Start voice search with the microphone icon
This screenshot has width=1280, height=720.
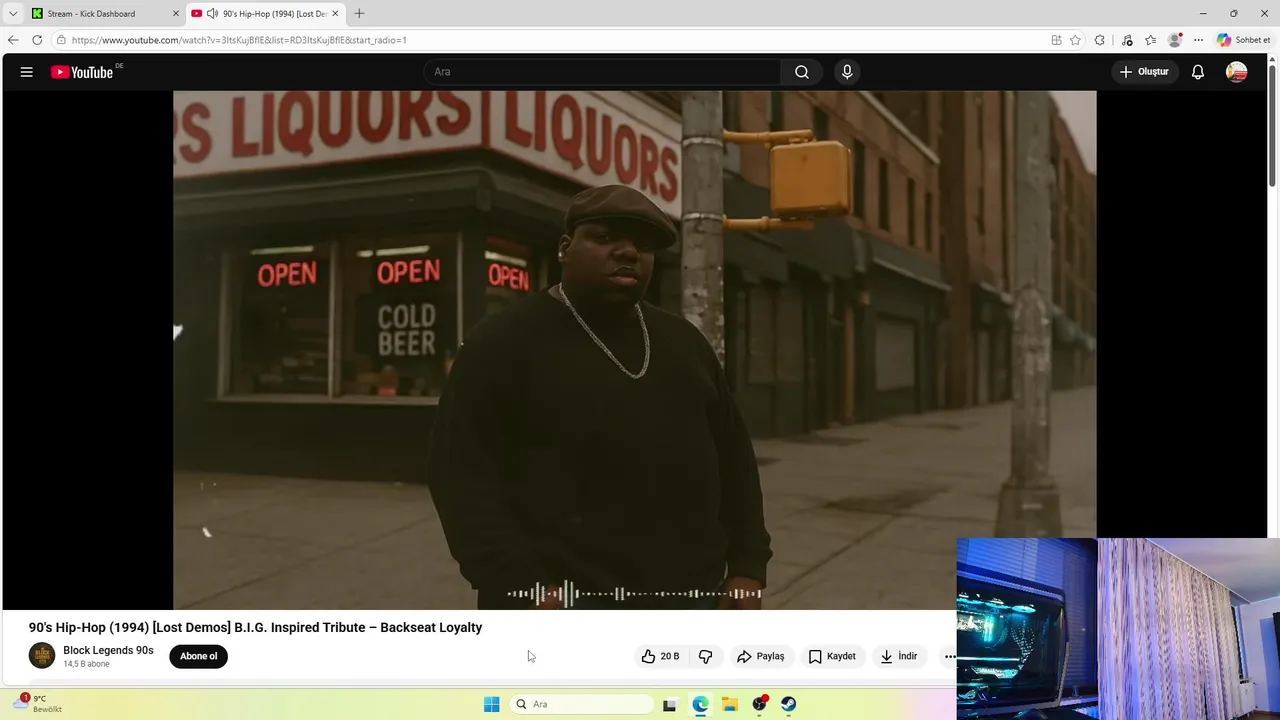(847, 72)
